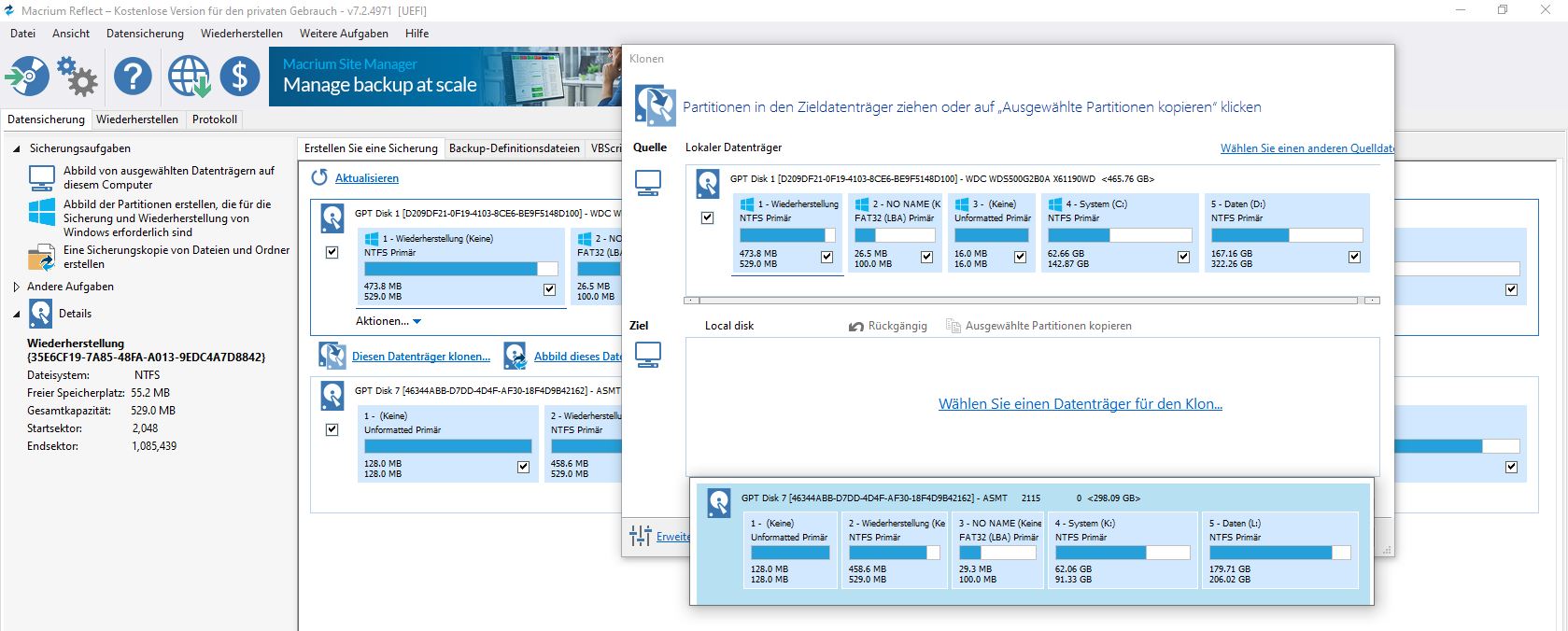Click GPT Disk 1 drive icon in main window
The width and height of the screenshot is (1568, 631).
click(x=332, y=217)
